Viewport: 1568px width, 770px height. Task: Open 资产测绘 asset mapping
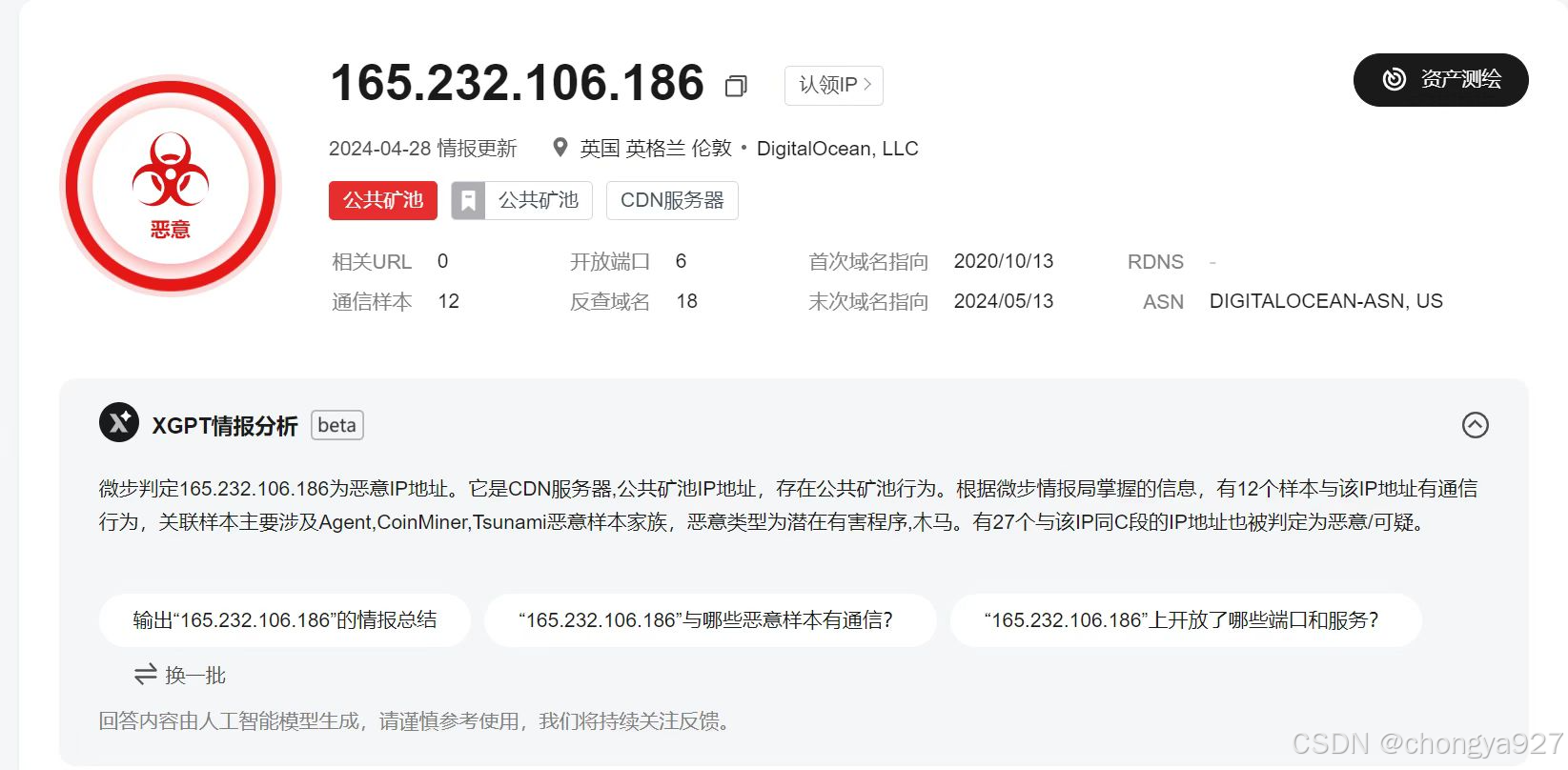pyautogui.click(x=1440, y=80)
